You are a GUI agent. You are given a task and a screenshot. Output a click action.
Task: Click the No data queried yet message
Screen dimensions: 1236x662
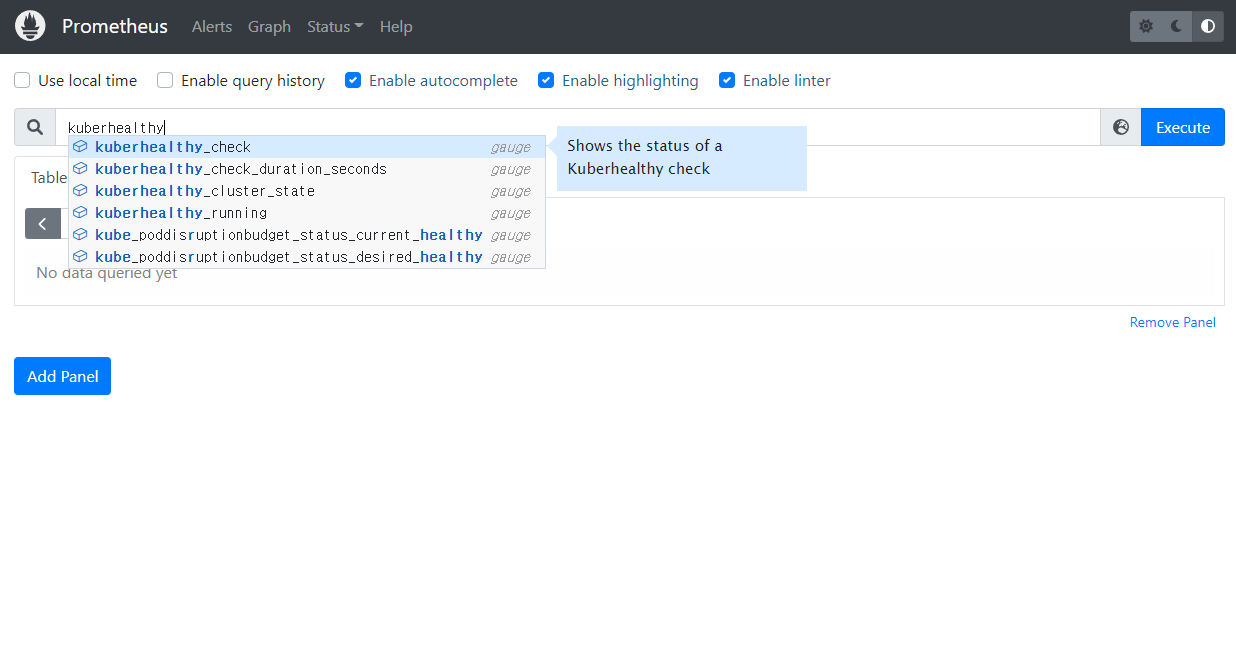coord(107,273)
